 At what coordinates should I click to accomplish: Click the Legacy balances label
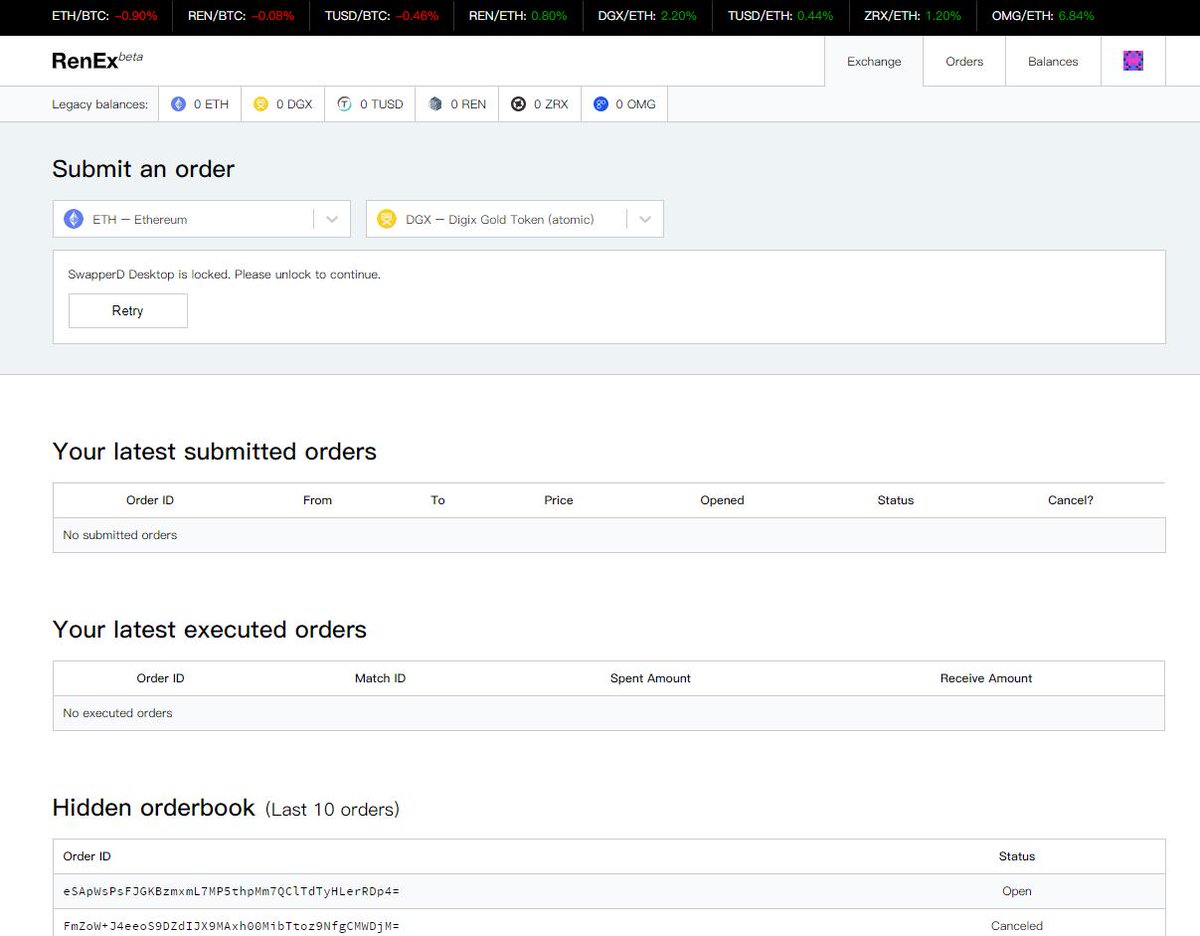click(x=100, y=104)
